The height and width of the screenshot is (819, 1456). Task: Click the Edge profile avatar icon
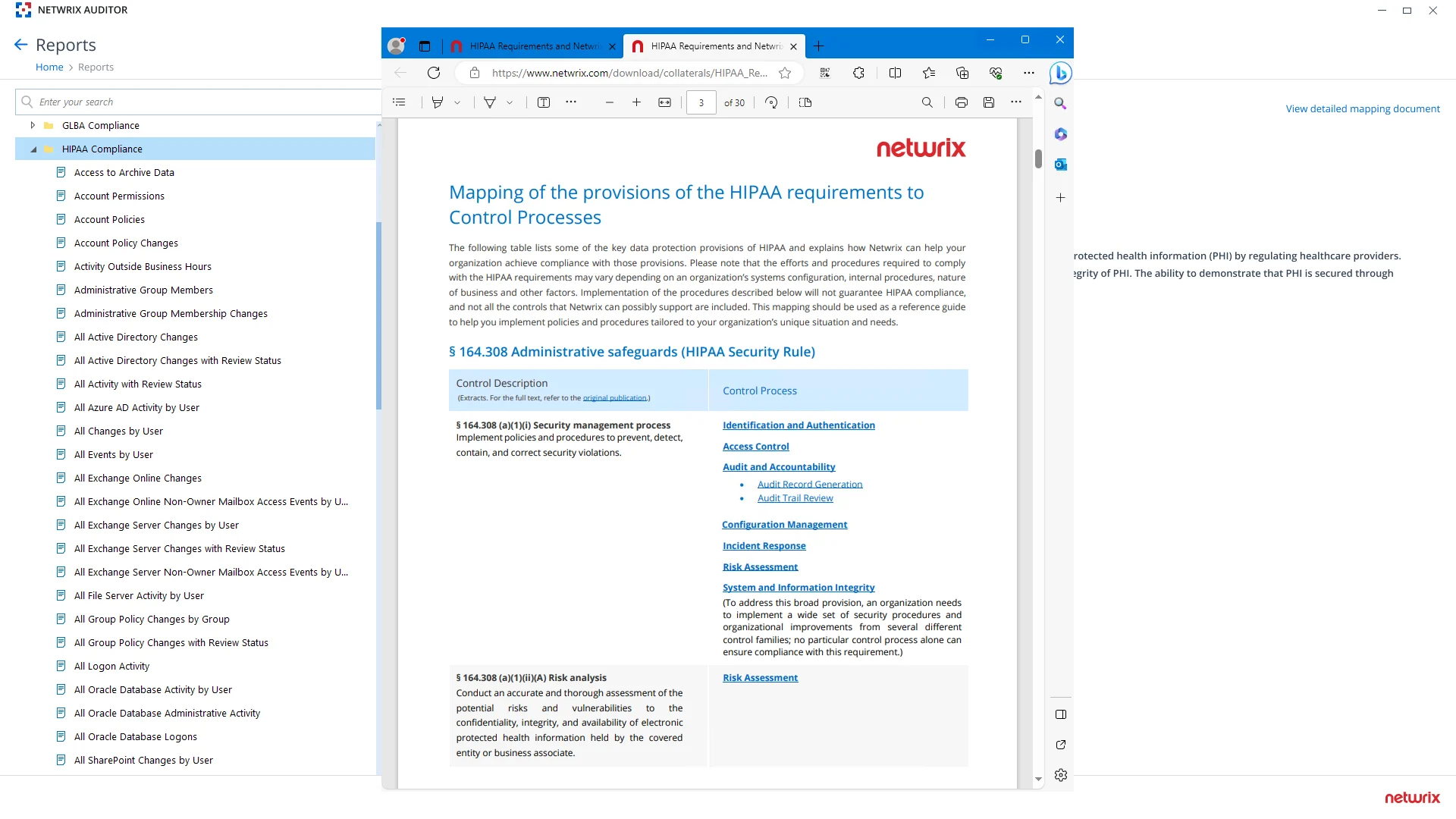pos(396,46)
